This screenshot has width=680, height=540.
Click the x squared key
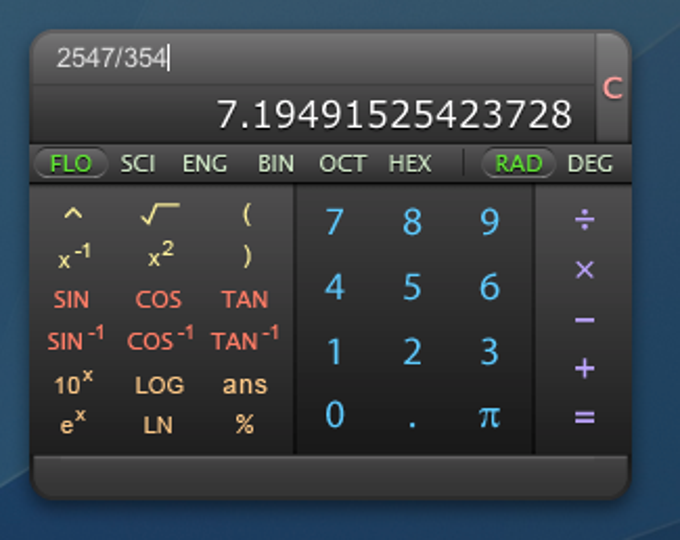point(160,255)
